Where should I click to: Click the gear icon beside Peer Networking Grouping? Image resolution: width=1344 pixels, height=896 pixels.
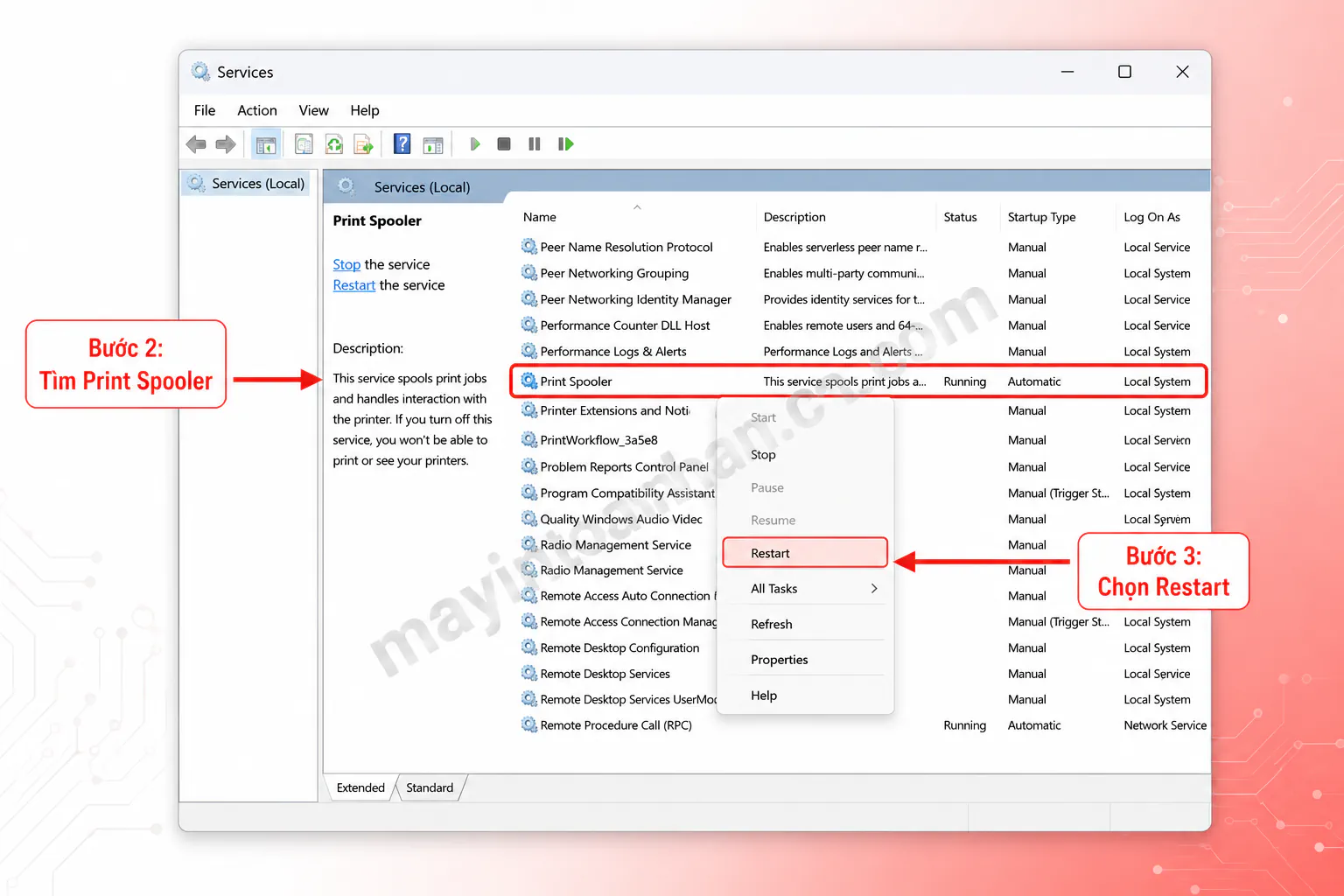pyautogui.click(x=529, y=273)
